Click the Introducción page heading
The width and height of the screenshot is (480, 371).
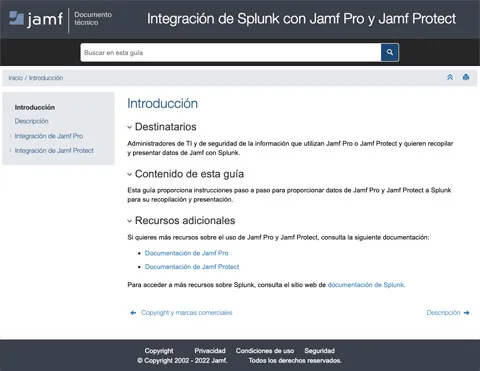[162, 103]
